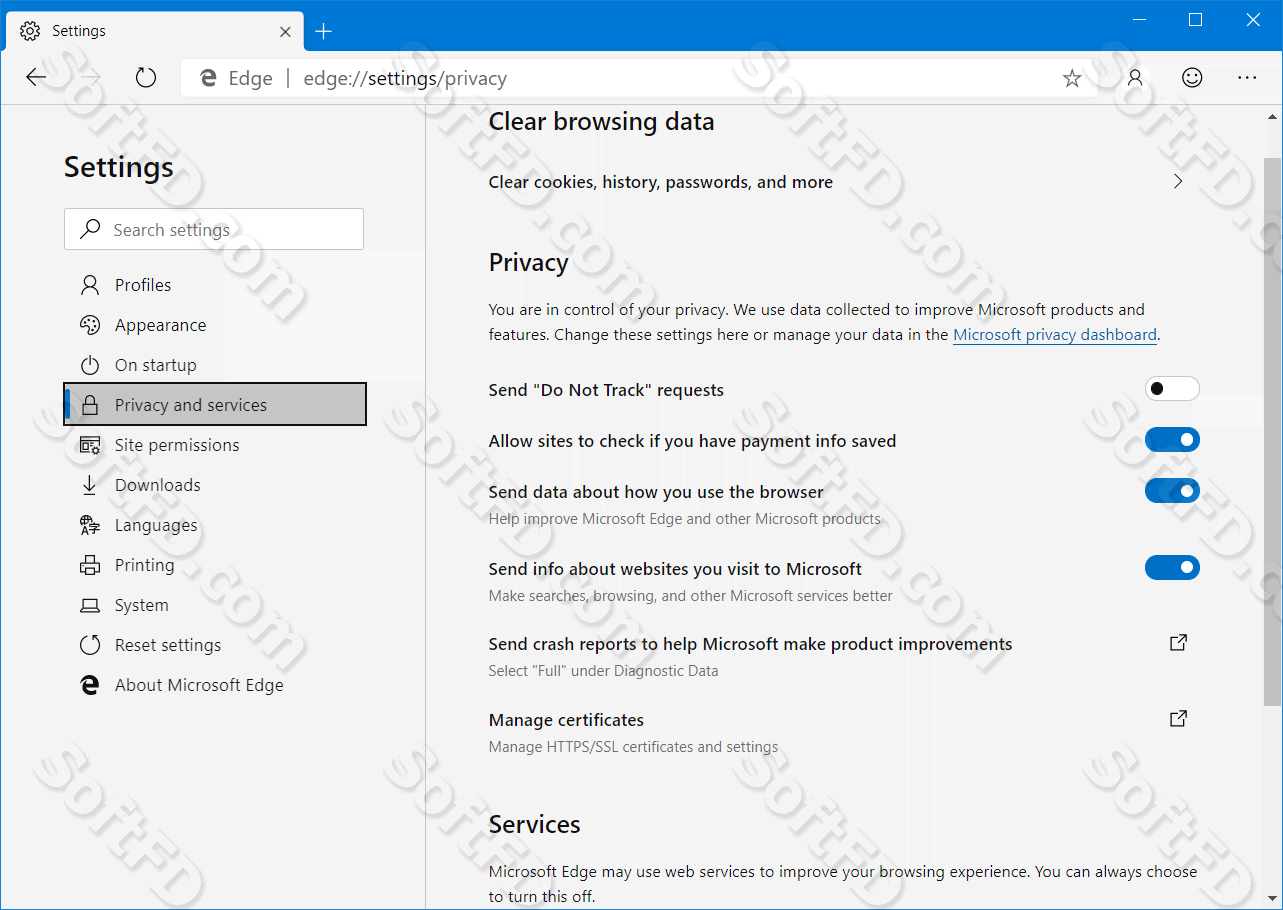
Task: Add this page to favorites with the star
Action: [x=1072, y=78]
